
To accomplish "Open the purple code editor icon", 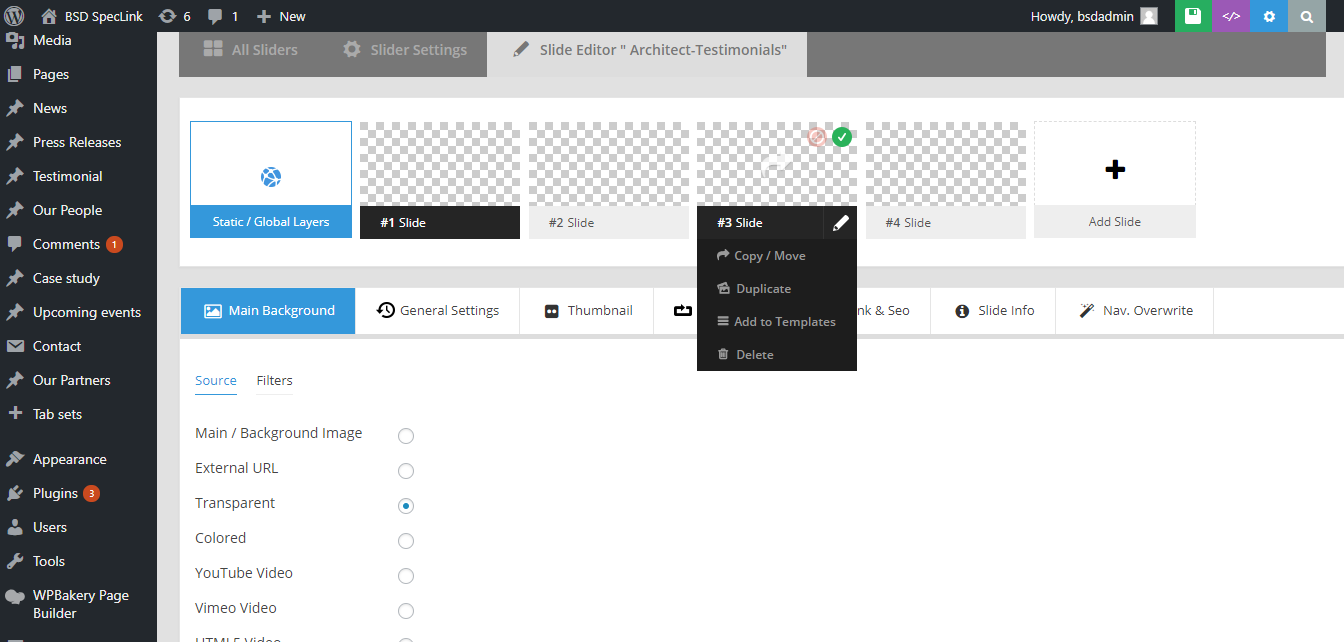I will click(1231, 16).
